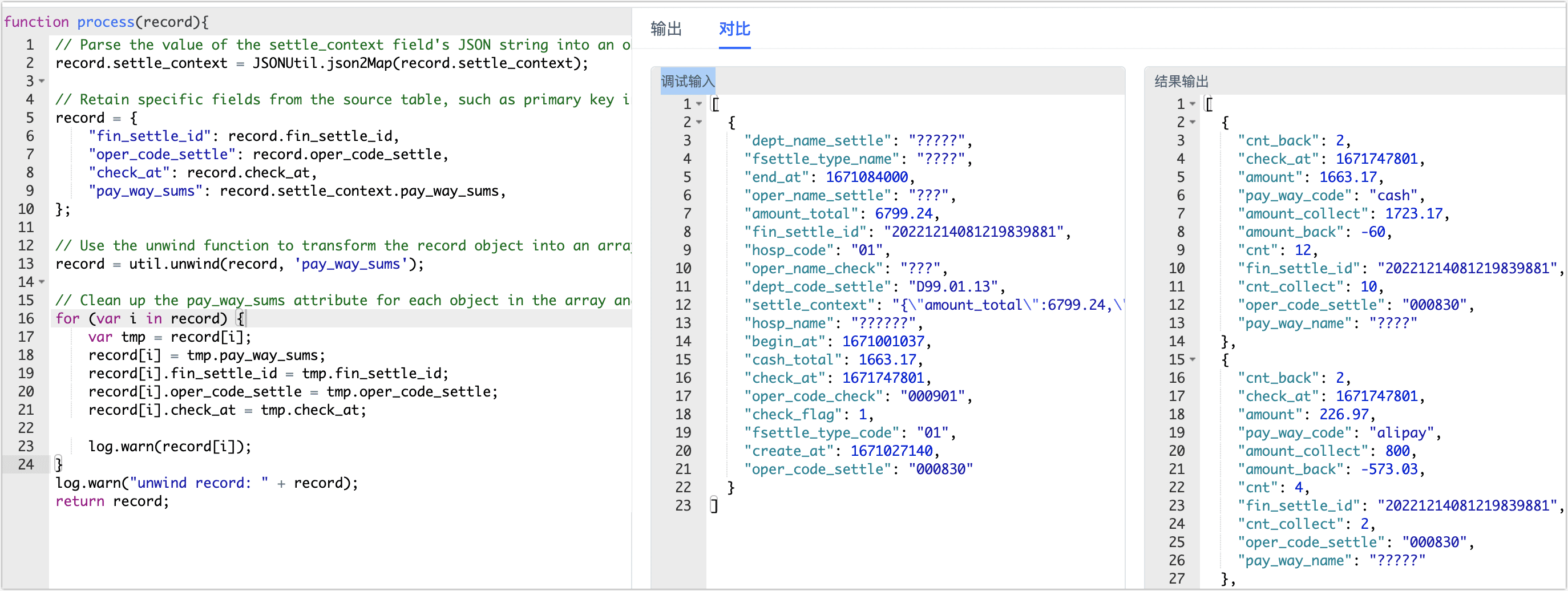Select the 对比 tab
This screenshot has width=1568, height=591.
(734, 29)
